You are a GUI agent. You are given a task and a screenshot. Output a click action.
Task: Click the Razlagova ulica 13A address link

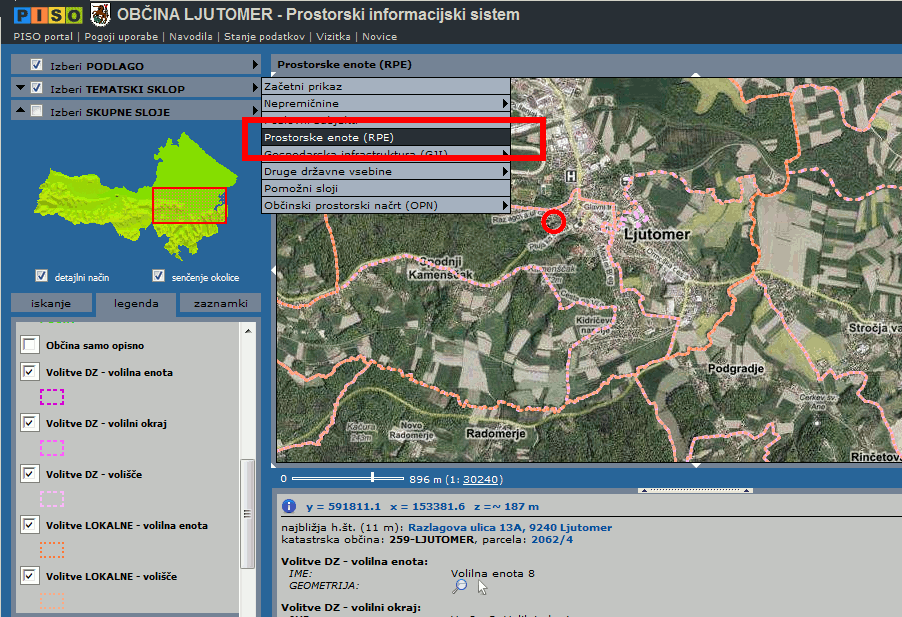510,527
